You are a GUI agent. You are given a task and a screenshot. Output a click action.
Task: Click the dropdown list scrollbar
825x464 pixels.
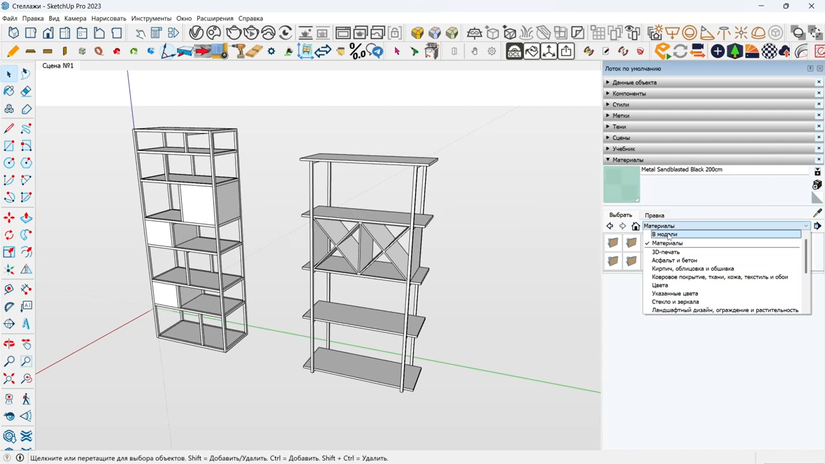[806, 256]
